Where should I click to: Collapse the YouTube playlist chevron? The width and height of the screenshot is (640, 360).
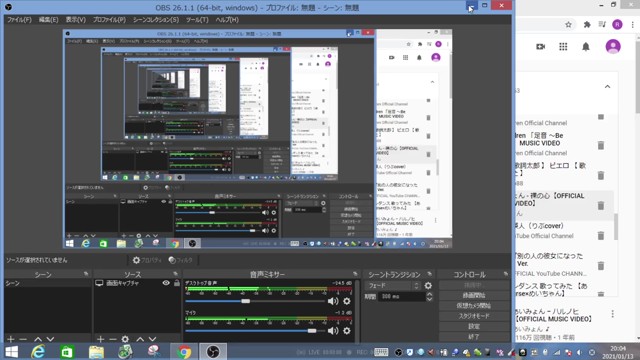tap(607, 87)
